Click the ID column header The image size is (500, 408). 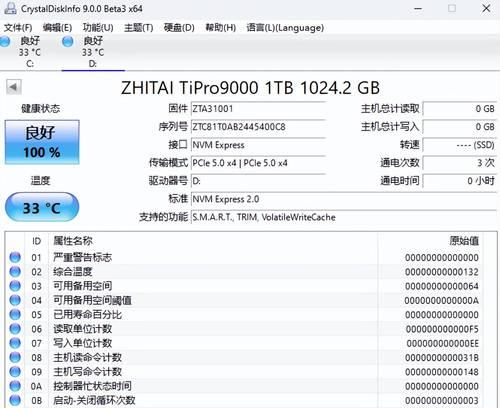37,241
